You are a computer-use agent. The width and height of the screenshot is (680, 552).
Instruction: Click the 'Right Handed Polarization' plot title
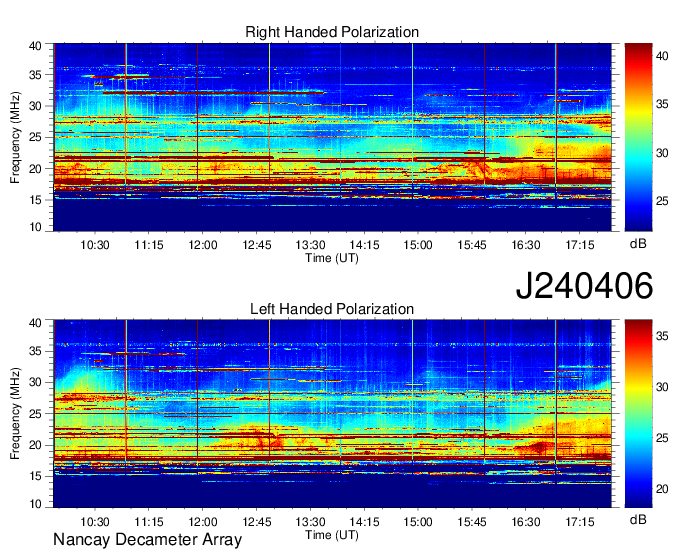332,32
